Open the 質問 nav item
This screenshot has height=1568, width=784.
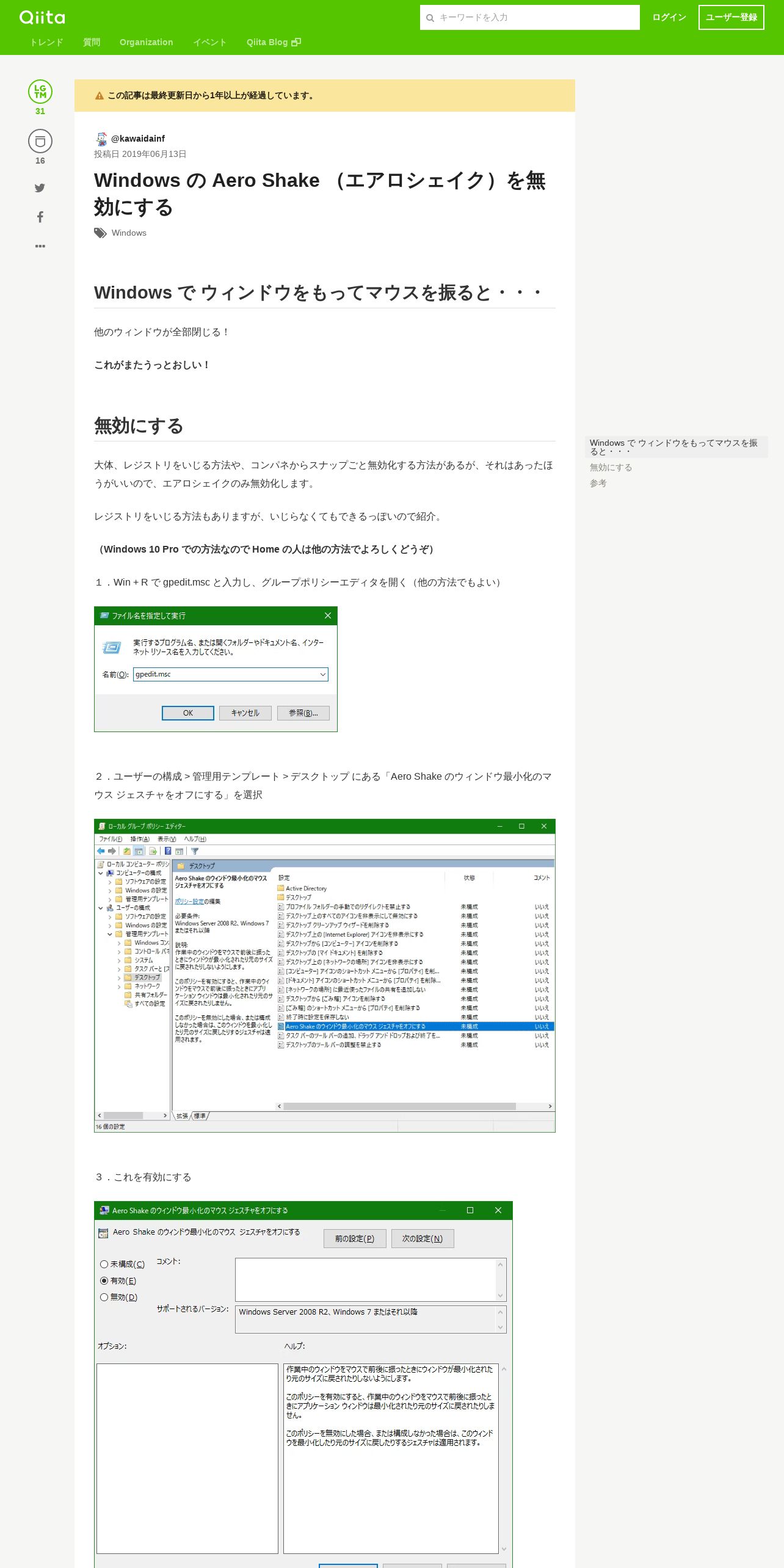pos(92,42)
